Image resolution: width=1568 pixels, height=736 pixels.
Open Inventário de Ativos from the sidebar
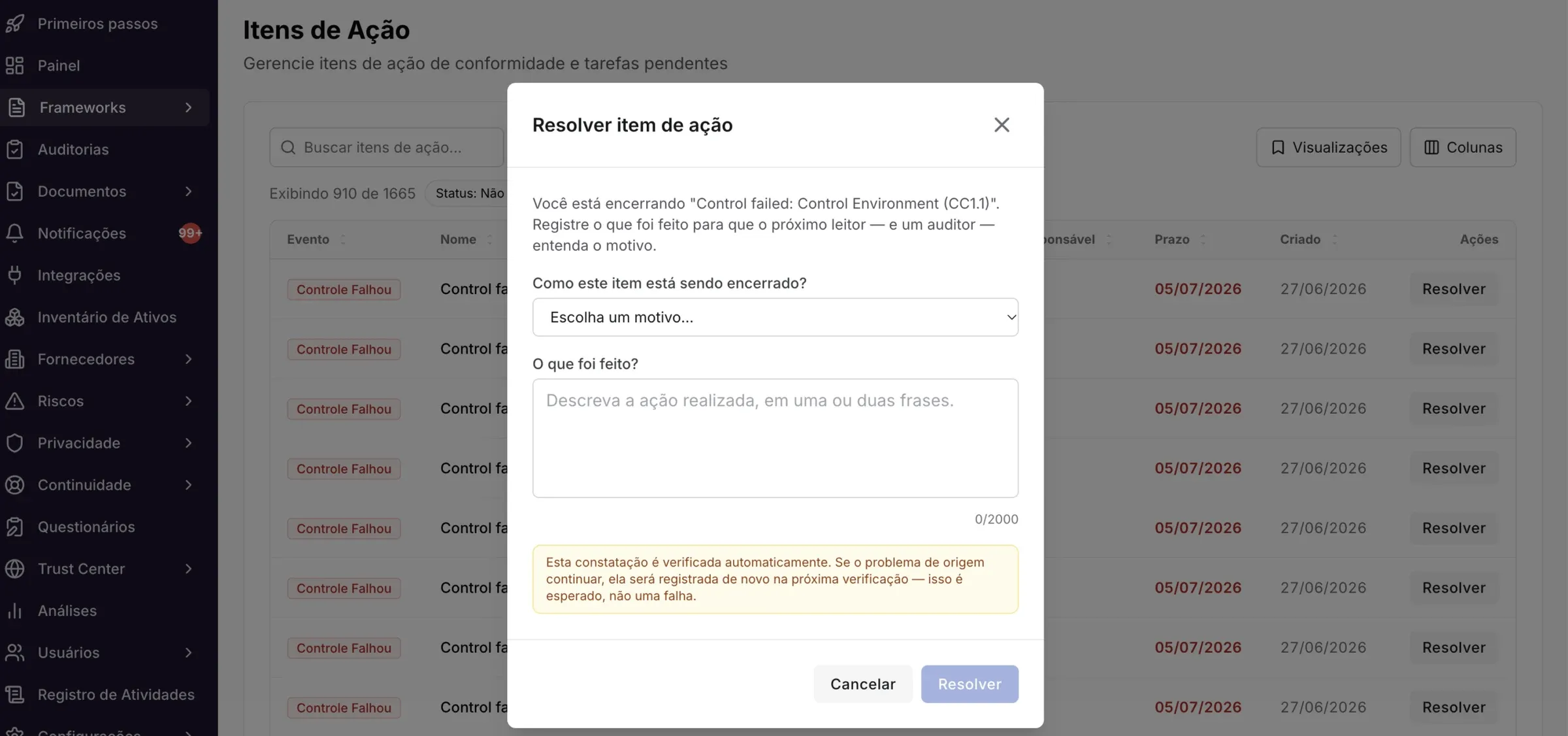point(105,317)
